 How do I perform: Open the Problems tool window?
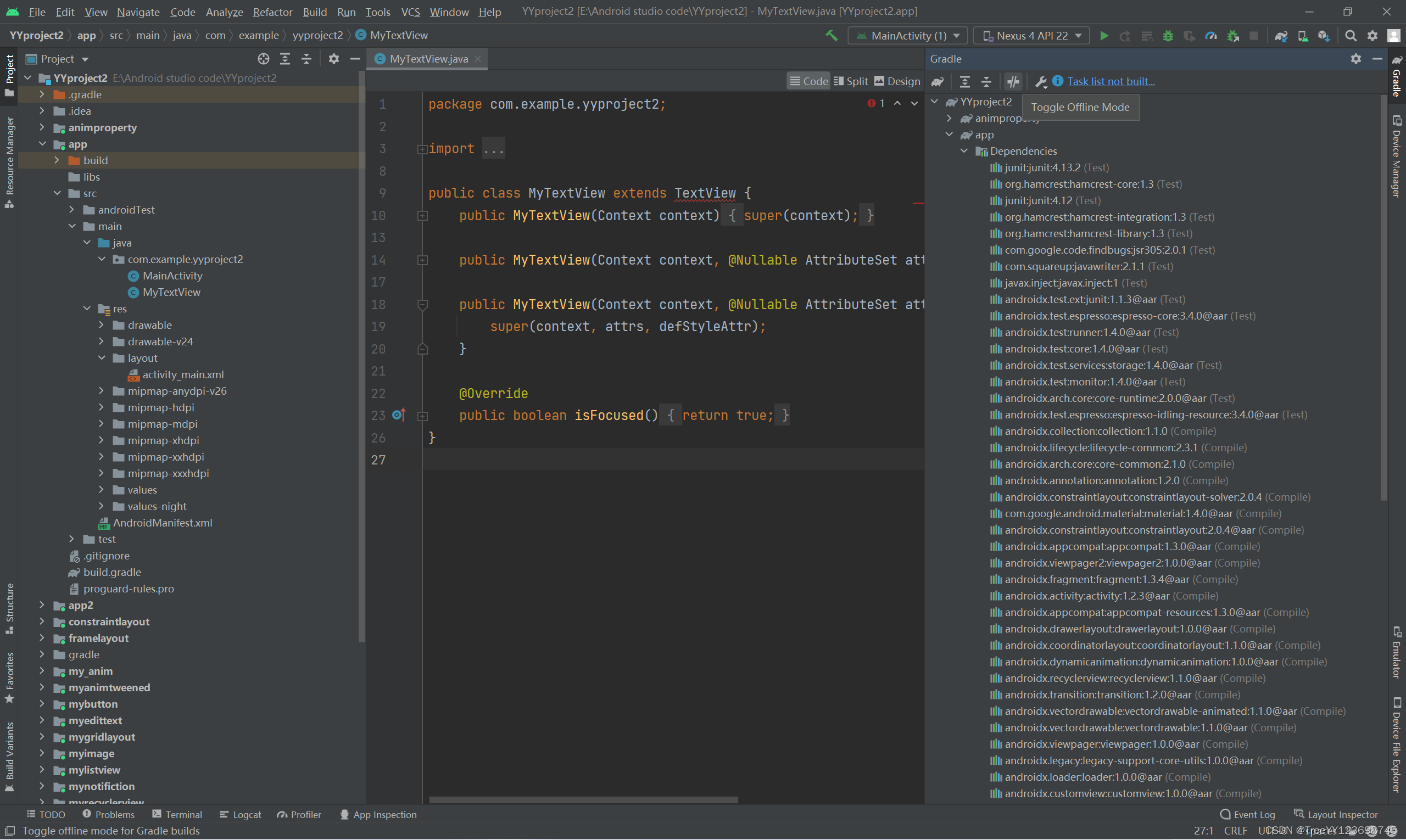tap(108, 815)
